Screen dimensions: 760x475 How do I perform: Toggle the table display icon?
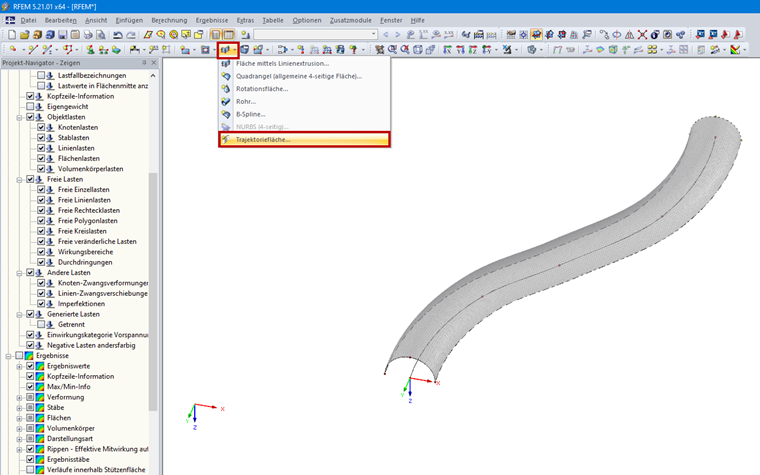click(x=228, y=34)
